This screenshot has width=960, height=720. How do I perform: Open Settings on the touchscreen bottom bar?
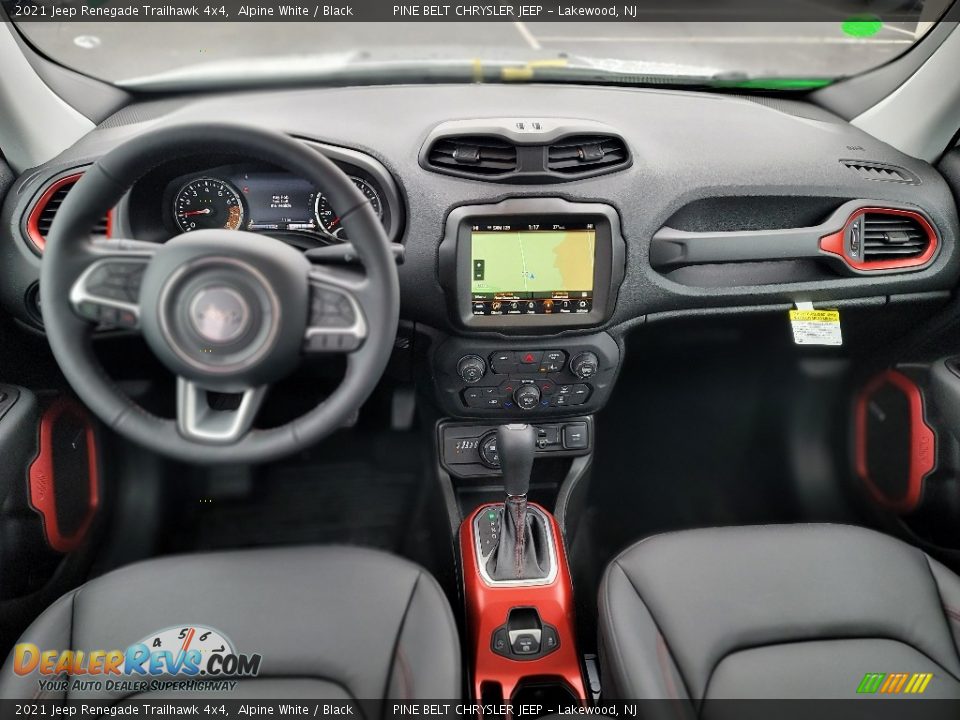point(582,306)
